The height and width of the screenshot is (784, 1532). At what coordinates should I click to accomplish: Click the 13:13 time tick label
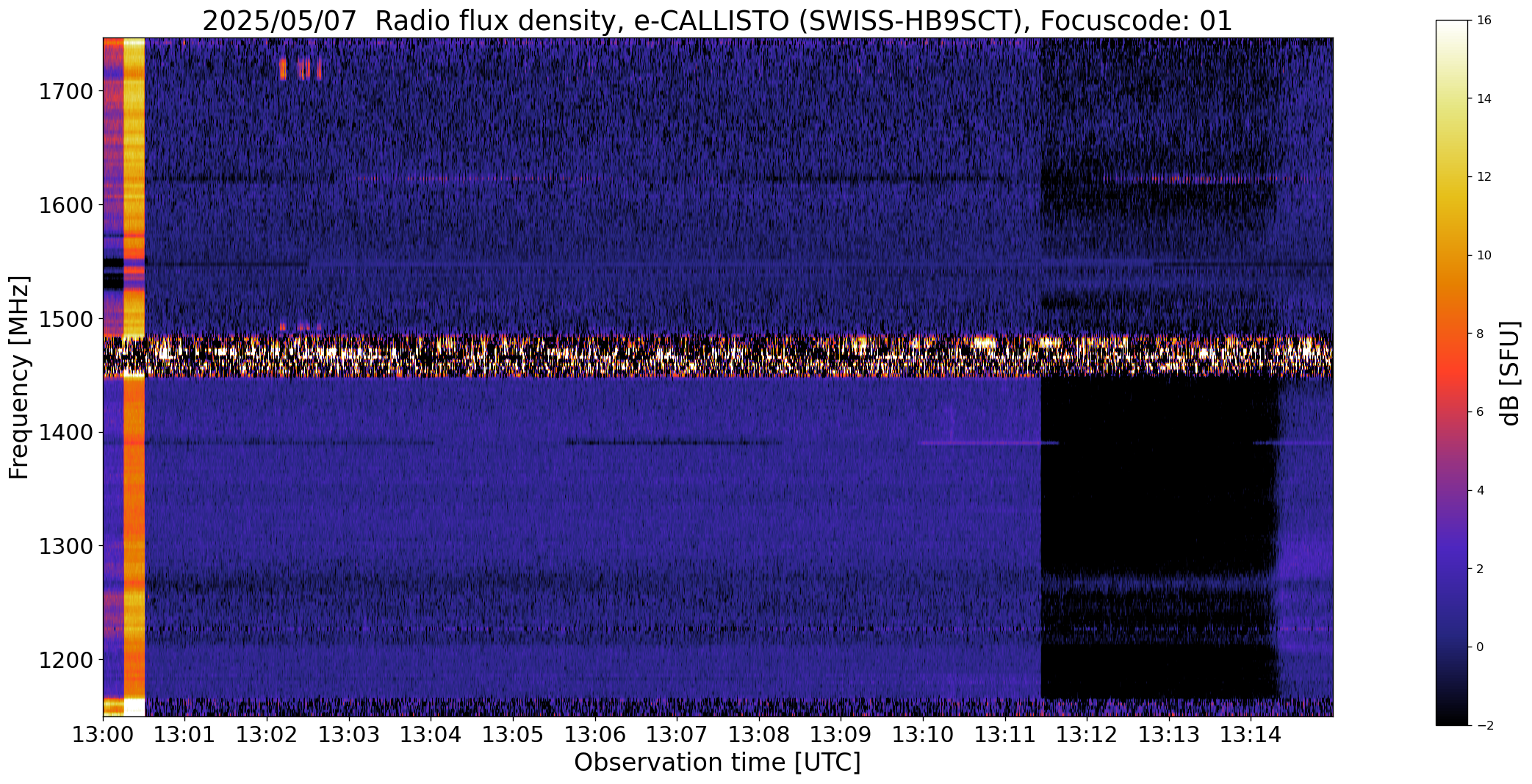(1169, 735)
